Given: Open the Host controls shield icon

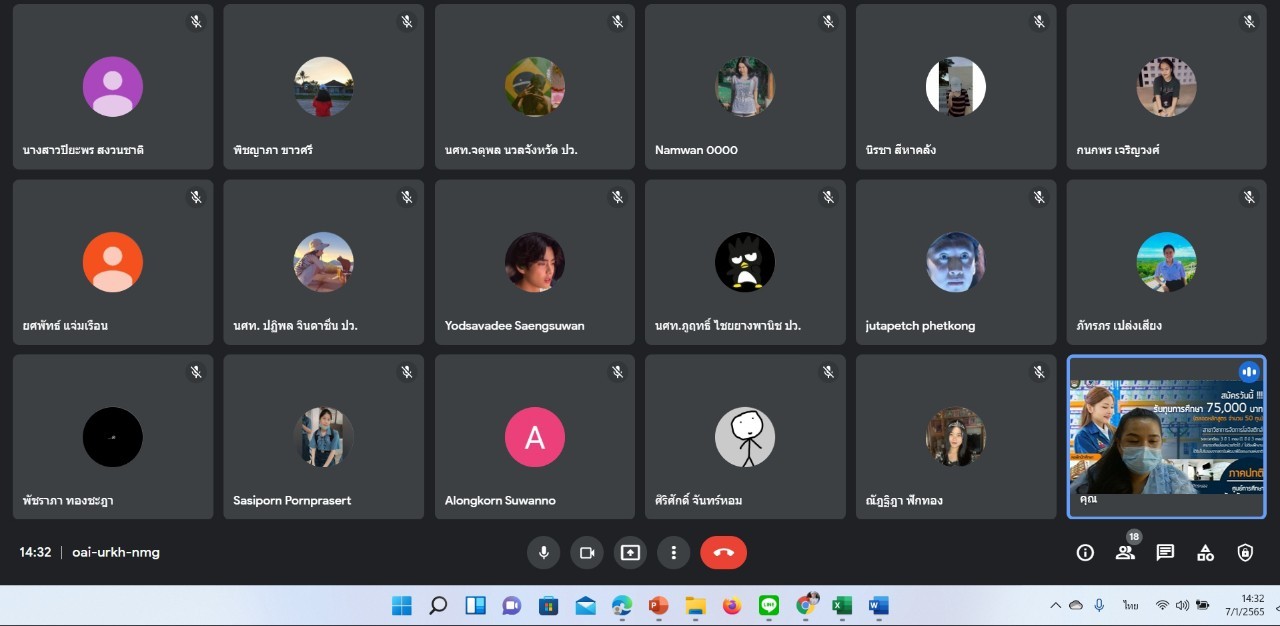Looking at the screenshot, I should click(1245, 552).
